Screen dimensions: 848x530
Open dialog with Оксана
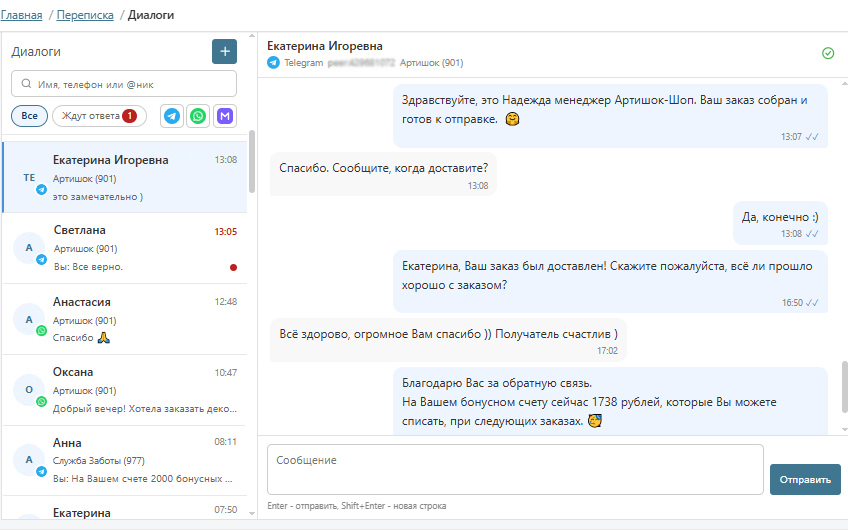125,390
